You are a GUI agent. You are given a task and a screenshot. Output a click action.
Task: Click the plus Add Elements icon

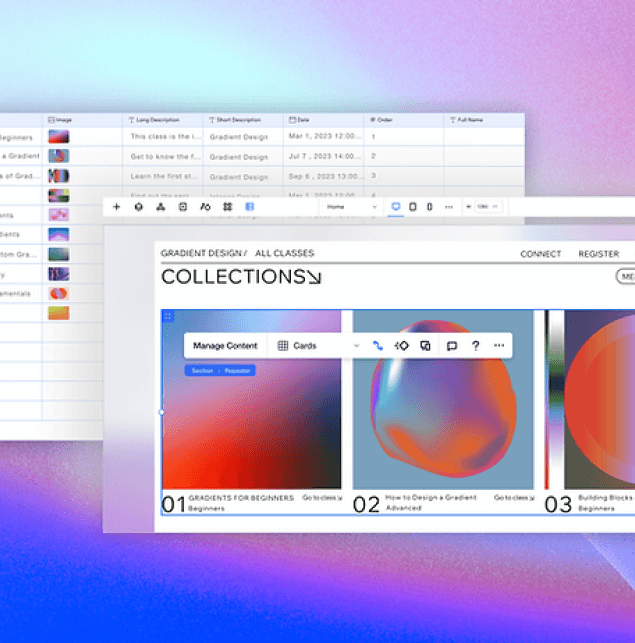coord(117,207)
